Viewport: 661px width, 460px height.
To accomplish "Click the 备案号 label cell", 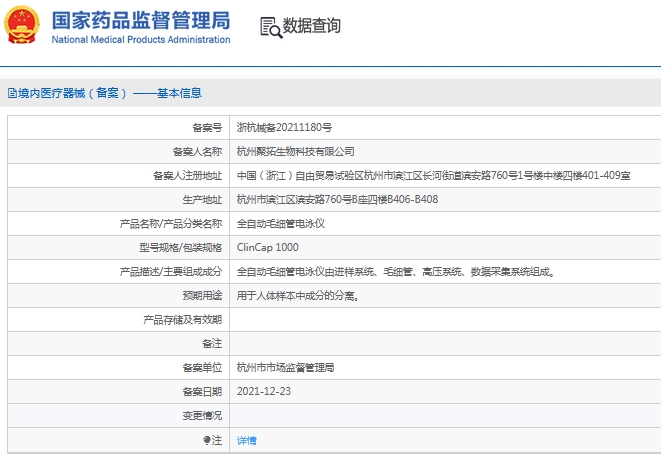I will [207, 127].
